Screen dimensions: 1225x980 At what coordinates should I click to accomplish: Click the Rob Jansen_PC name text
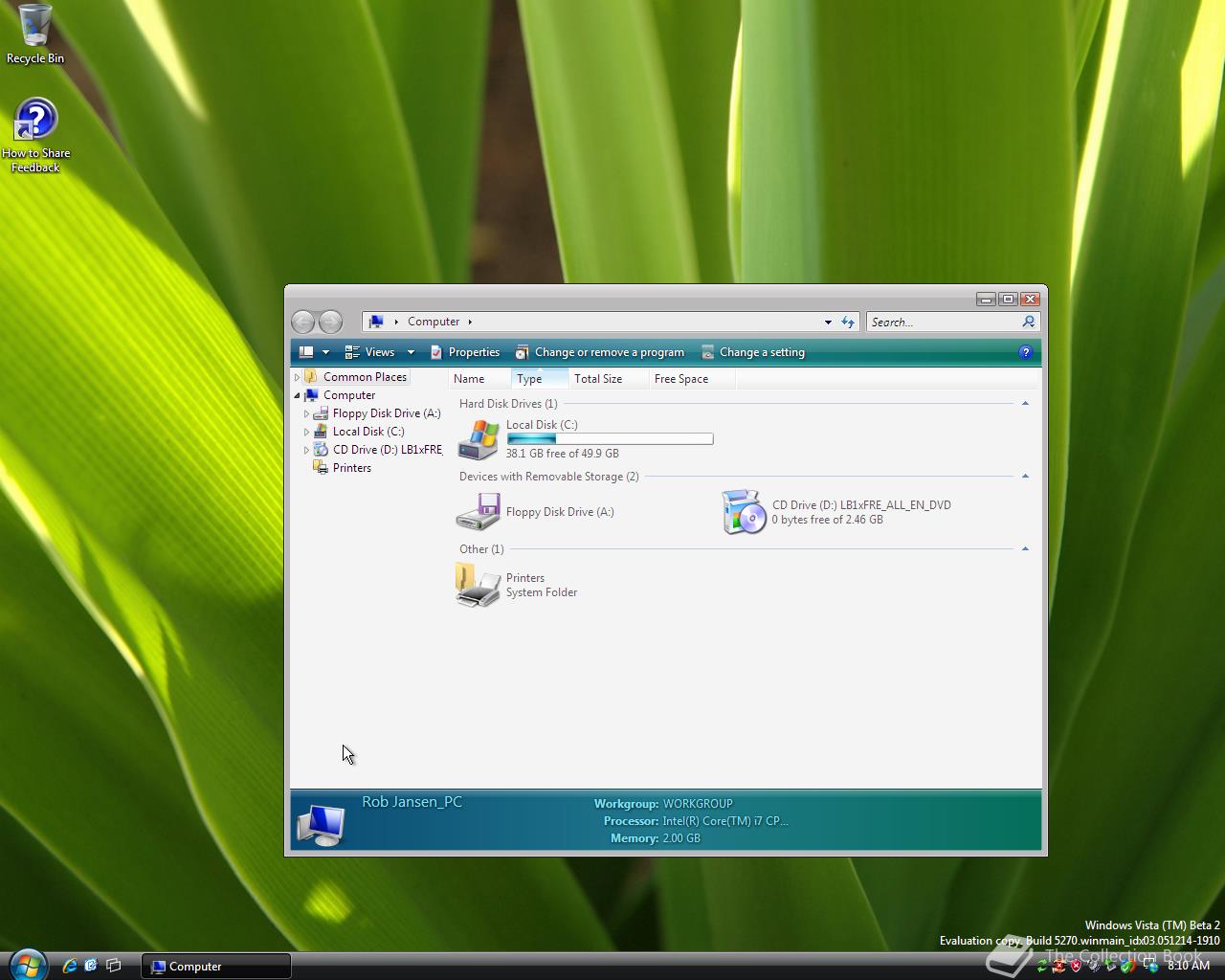(x=412, y=802)
